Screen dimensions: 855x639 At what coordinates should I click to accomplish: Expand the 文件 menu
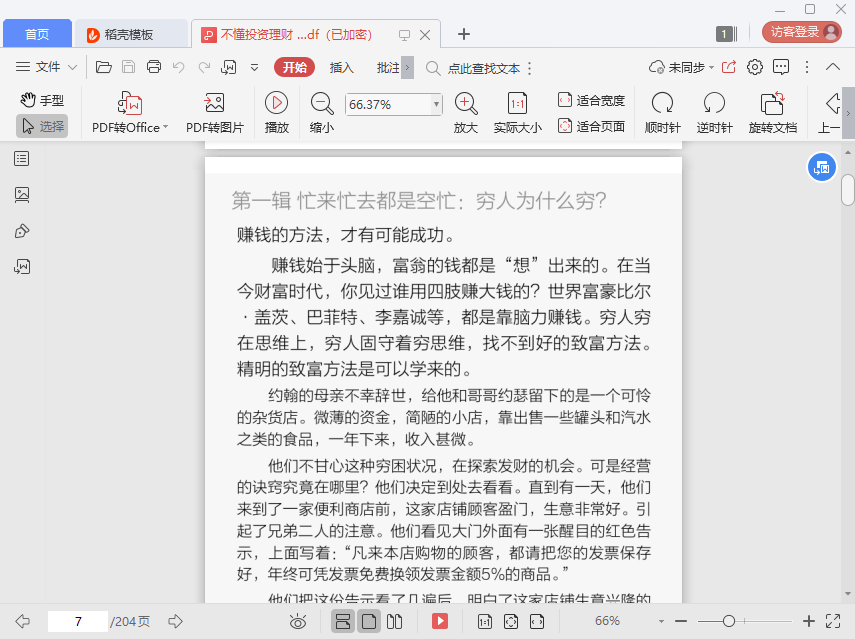tap(47, 67)
